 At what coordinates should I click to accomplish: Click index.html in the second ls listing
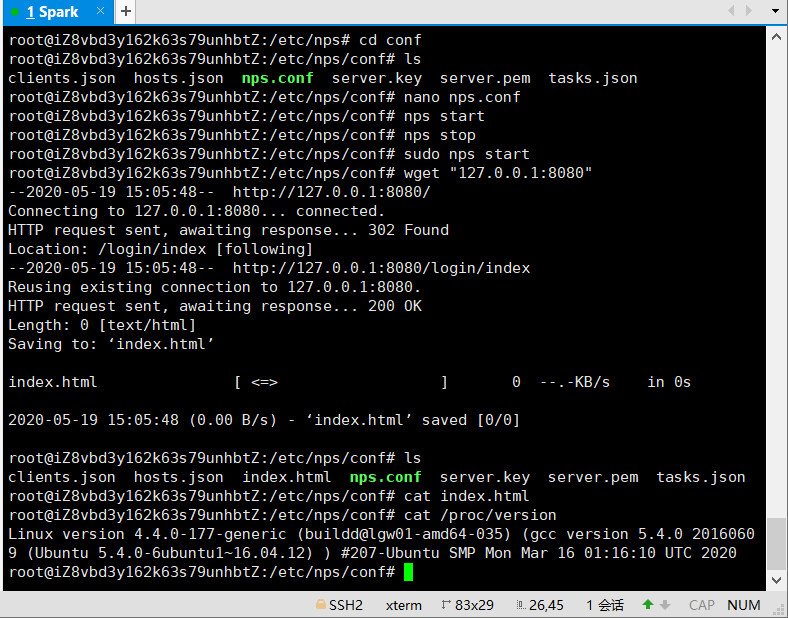(x=286, y=477)
